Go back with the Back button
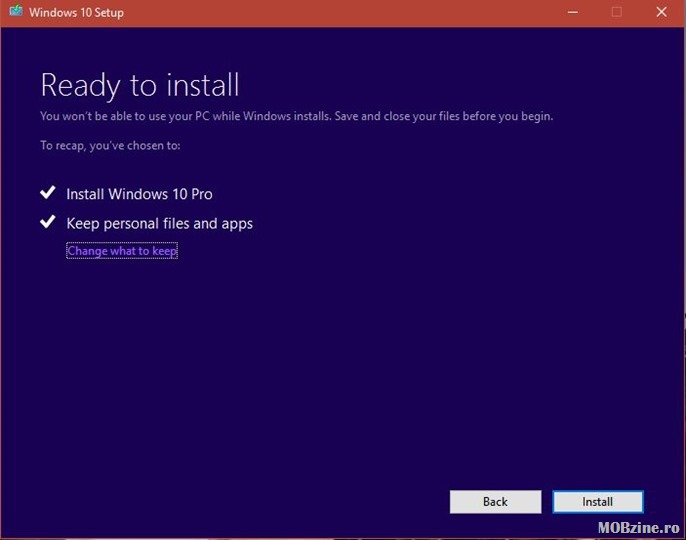 click(495, 501)
